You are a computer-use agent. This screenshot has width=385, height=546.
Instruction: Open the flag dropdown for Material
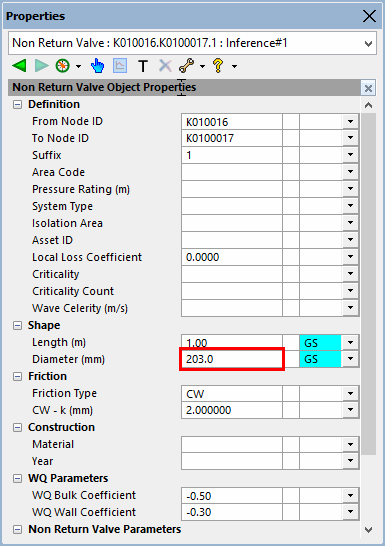click(350, 444)
